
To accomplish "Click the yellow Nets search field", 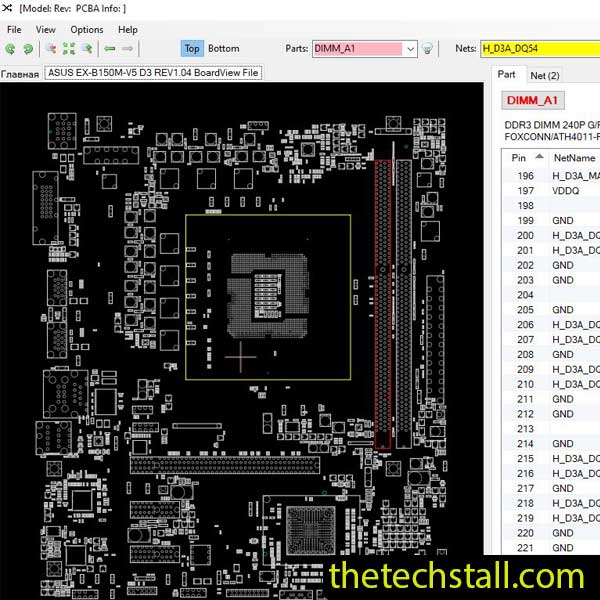I will [540, 48].
